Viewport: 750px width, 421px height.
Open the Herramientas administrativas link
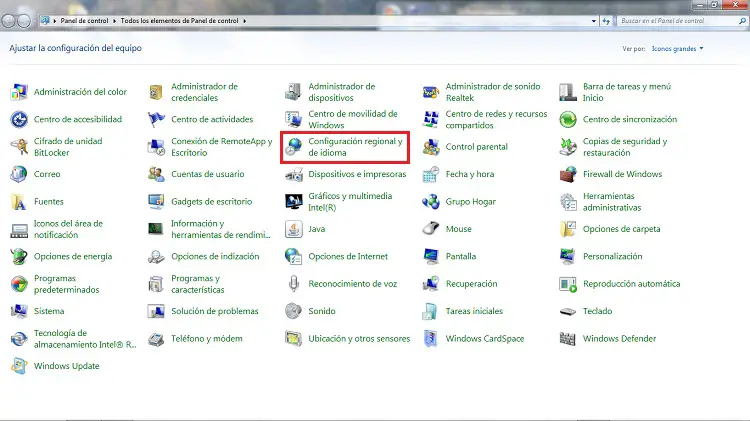click(x=612, y=202)
